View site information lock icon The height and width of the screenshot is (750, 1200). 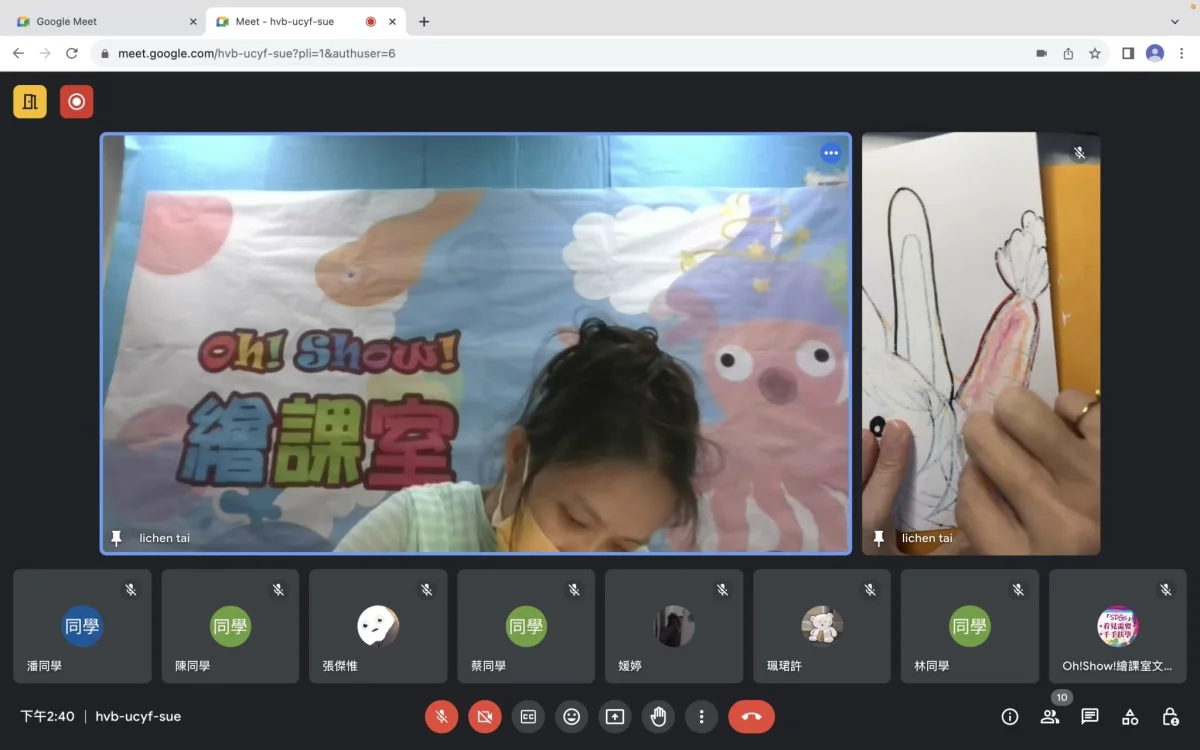pyautogui.click(x=104, y=53)
